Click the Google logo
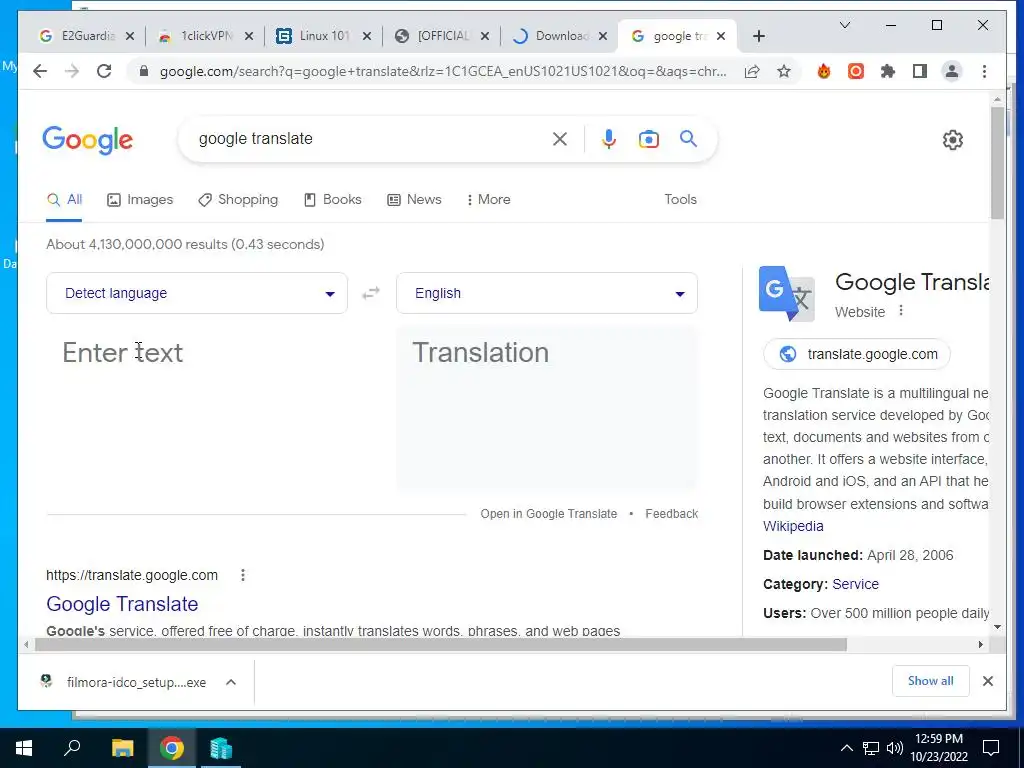Screen dimensions: 1024x768 point(88,140)
